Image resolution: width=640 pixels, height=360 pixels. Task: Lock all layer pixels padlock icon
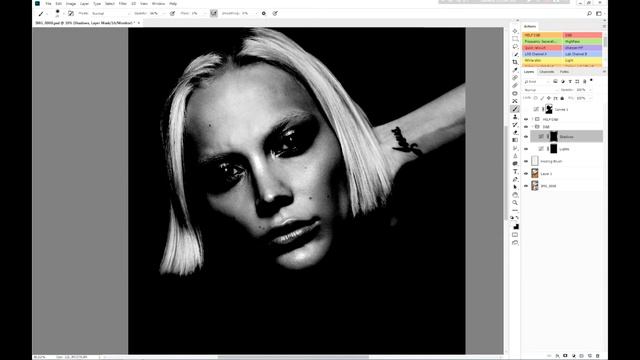pos(562,98)
